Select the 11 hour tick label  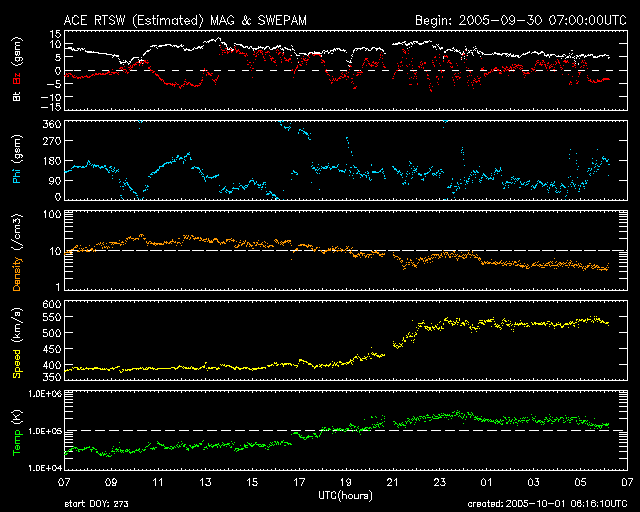[x=158, y=483]
